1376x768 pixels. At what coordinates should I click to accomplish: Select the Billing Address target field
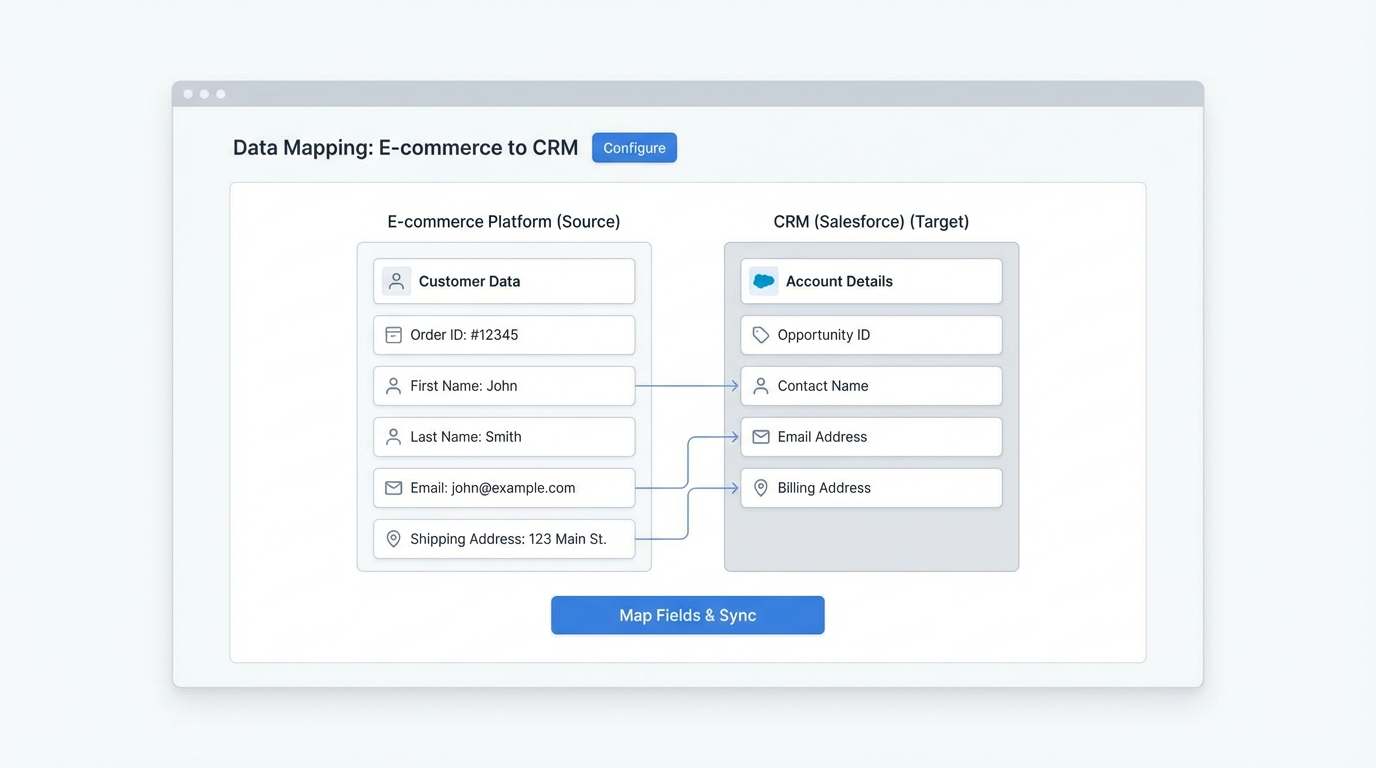pos(870,487)
